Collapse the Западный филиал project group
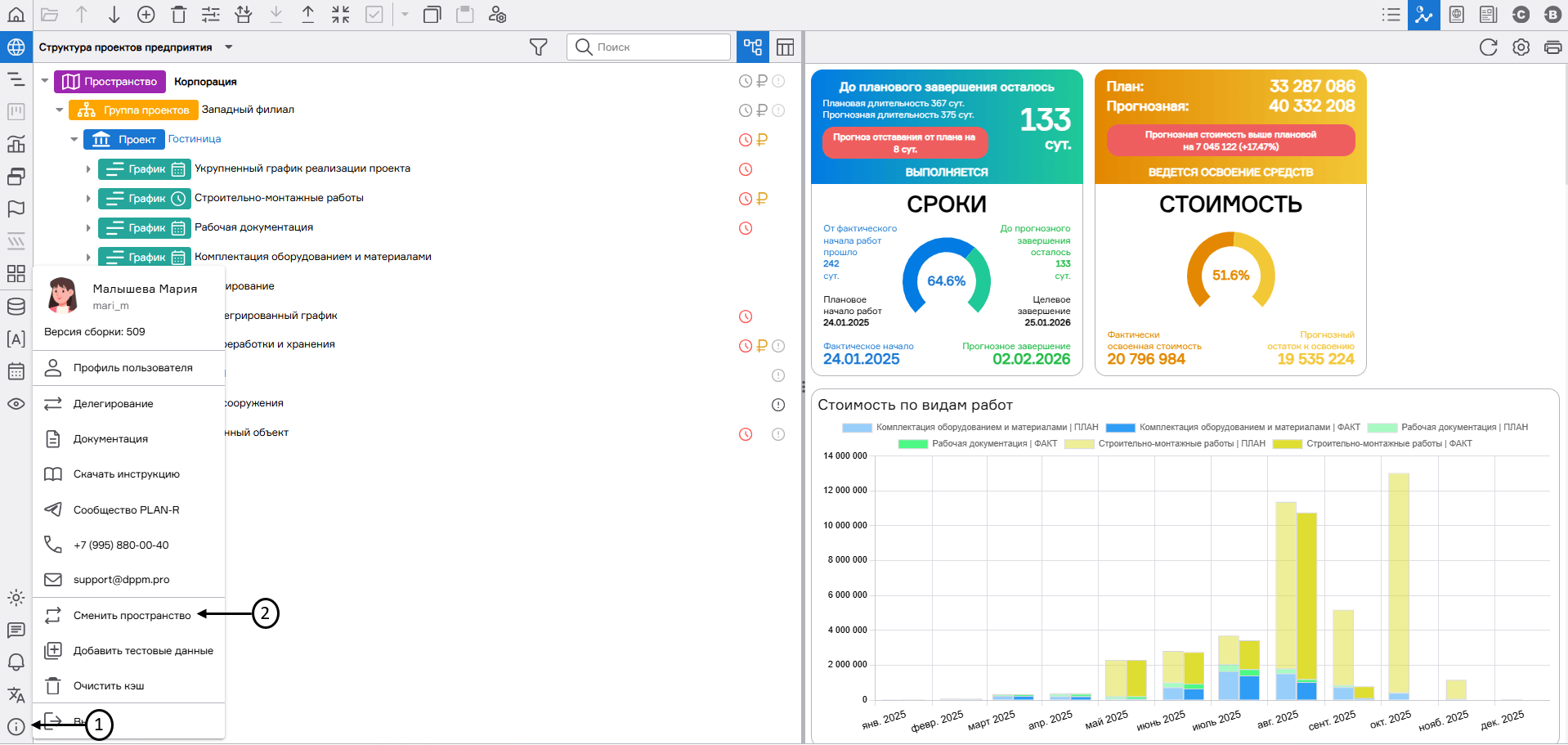This screenshot has width=1568, height=745. [x=60, y=110]
